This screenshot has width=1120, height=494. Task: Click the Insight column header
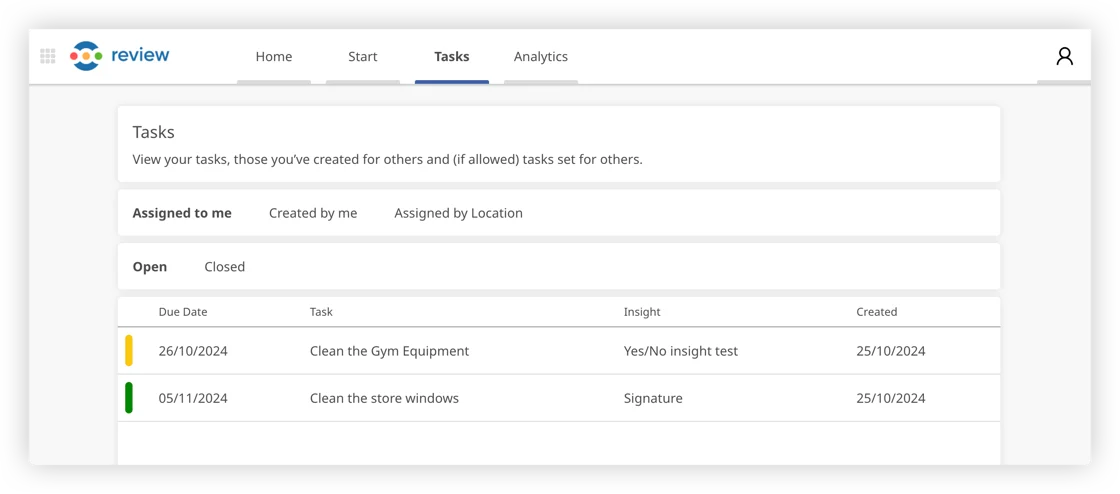[642, 312]
